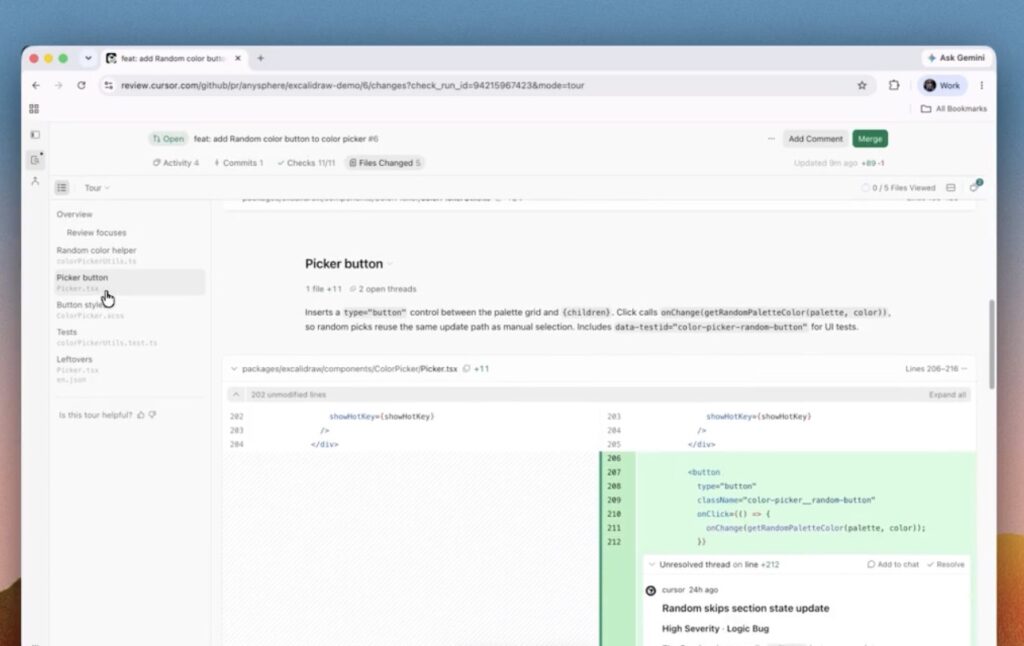Collapse the Picker.tsx file diff chevron

point(234,368)
